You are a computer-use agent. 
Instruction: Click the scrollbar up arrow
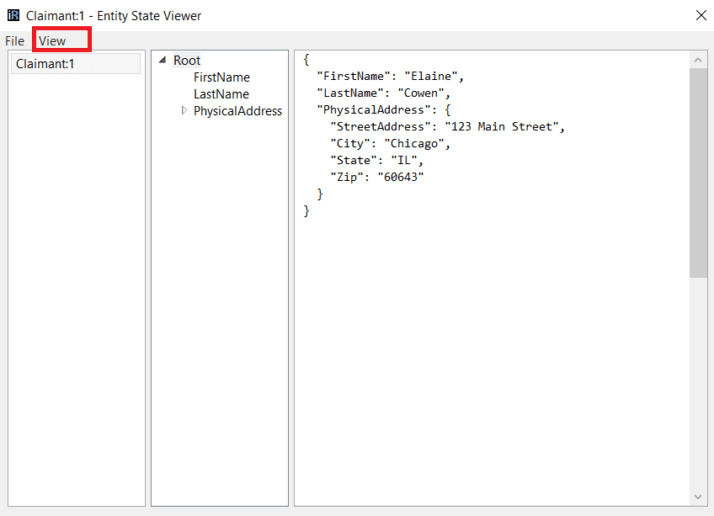(x=698, y=60)
